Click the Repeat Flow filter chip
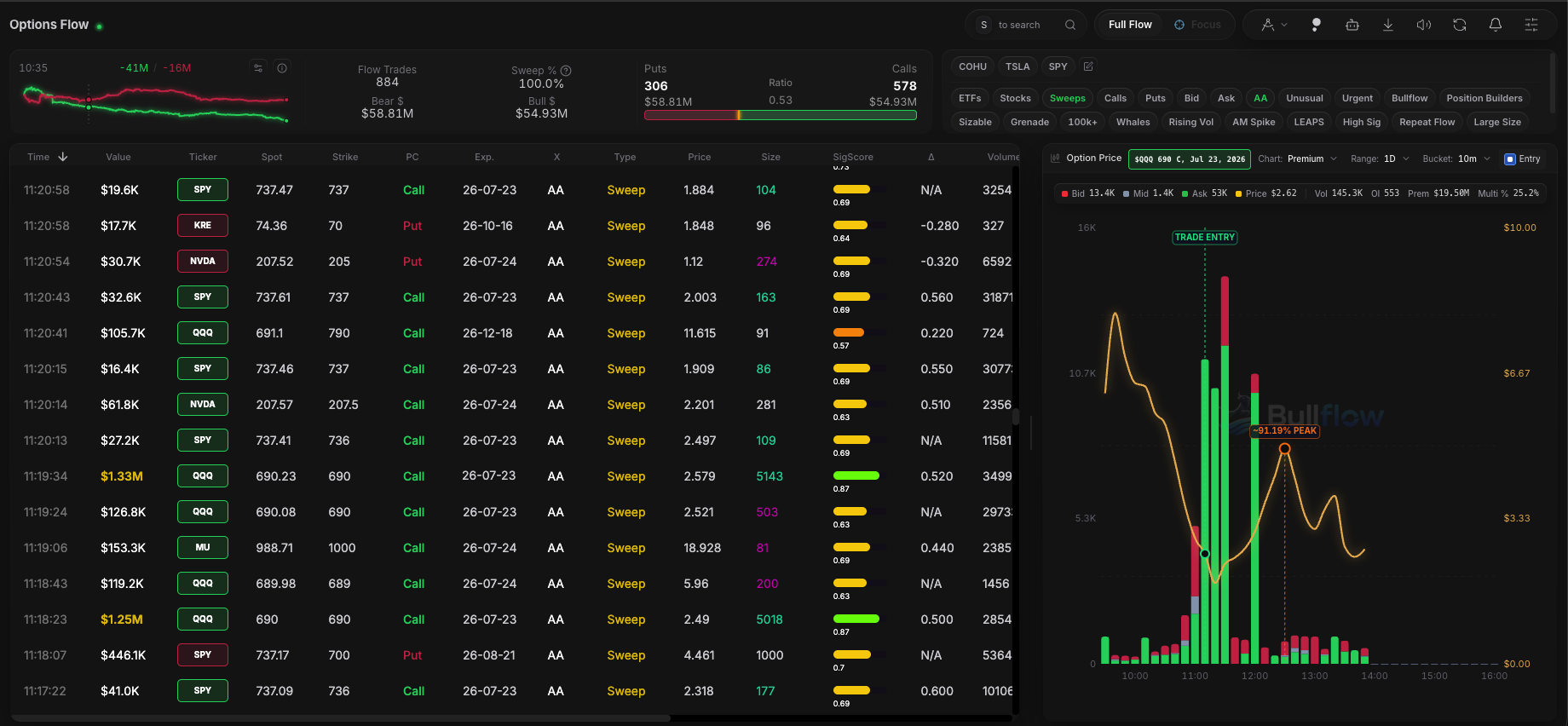Image resolution: width=1568 pixels, height=726 pixels. (x=1427, y=122)
